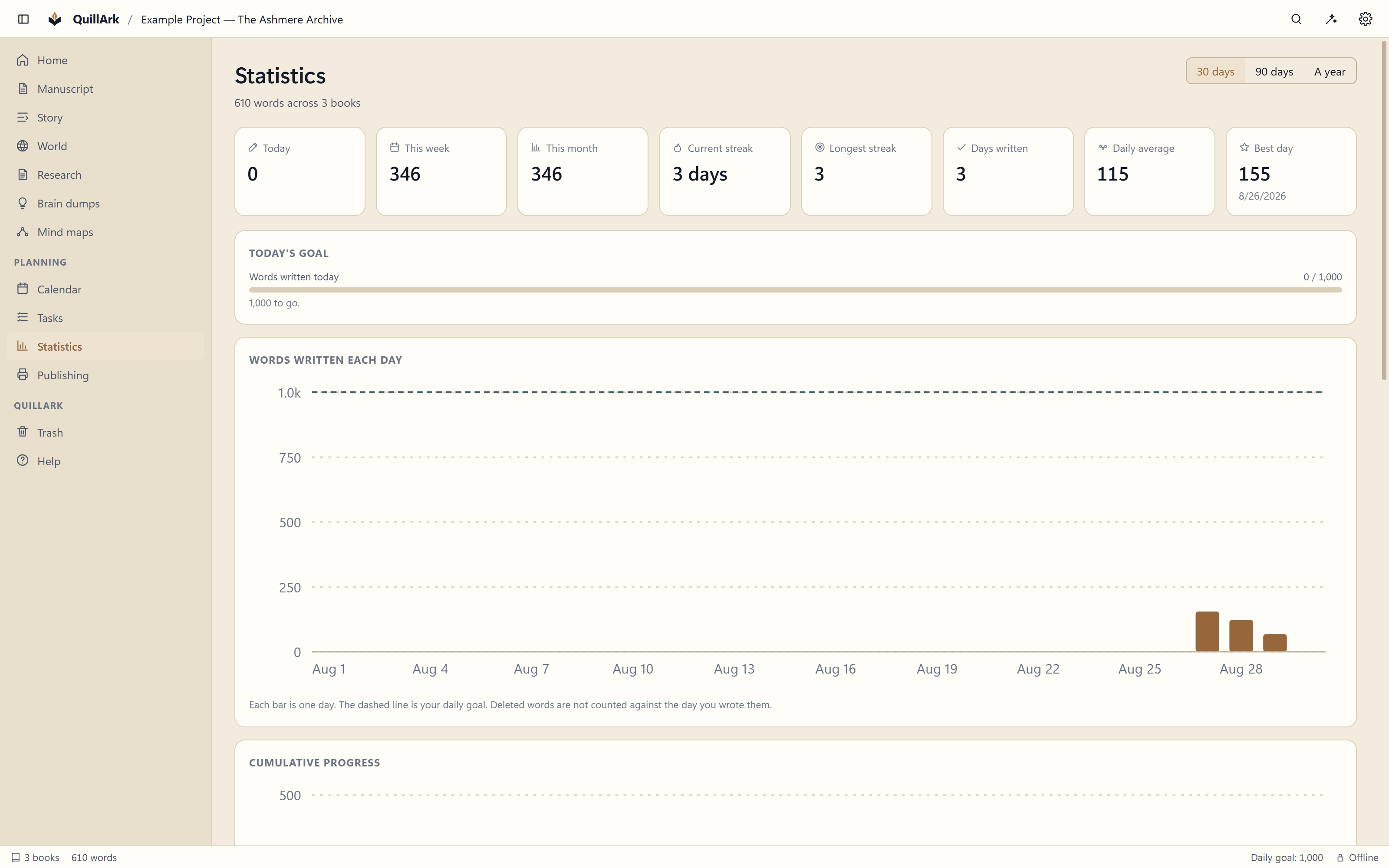Screen dimensions: 1389x868
Task: Click the page vertical scrollbar
Action: [1384, 210]
